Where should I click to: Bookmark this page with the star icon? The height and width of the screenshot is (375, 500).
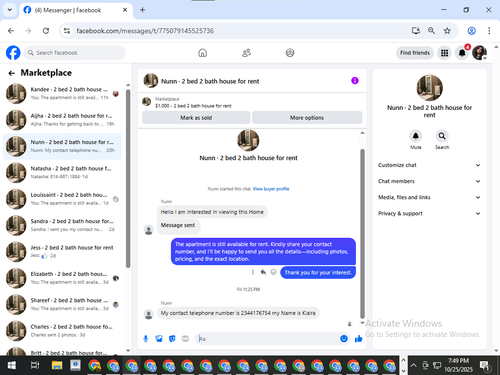pyautogui.click(x=447, y=31)
